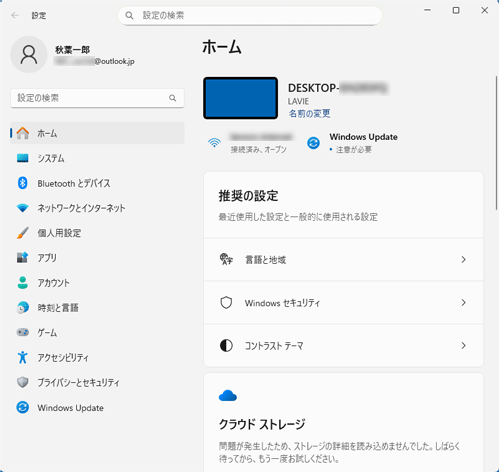Go to Bluetooth とデバイス
Viewport: 499px width, 472px height.
point(97,183)
